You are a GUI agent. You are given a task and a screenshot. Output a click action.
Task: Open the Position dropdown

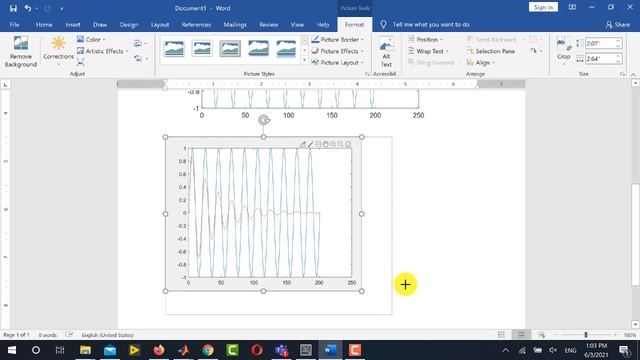pos(426,40)
